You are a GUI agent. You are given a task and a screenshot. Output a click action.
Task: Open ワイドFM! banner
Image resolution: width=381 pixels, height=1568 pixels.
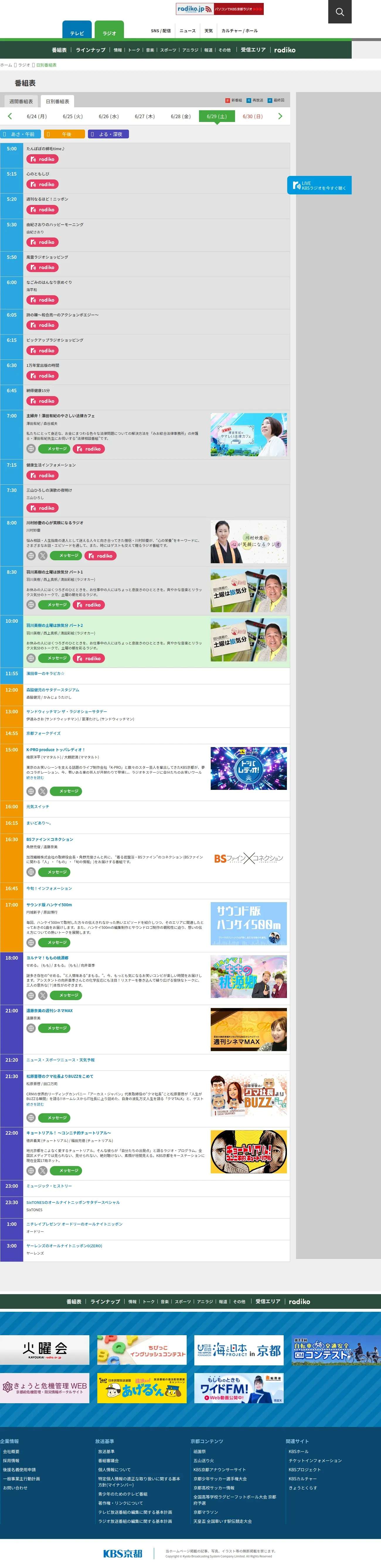click(239, 1388)
